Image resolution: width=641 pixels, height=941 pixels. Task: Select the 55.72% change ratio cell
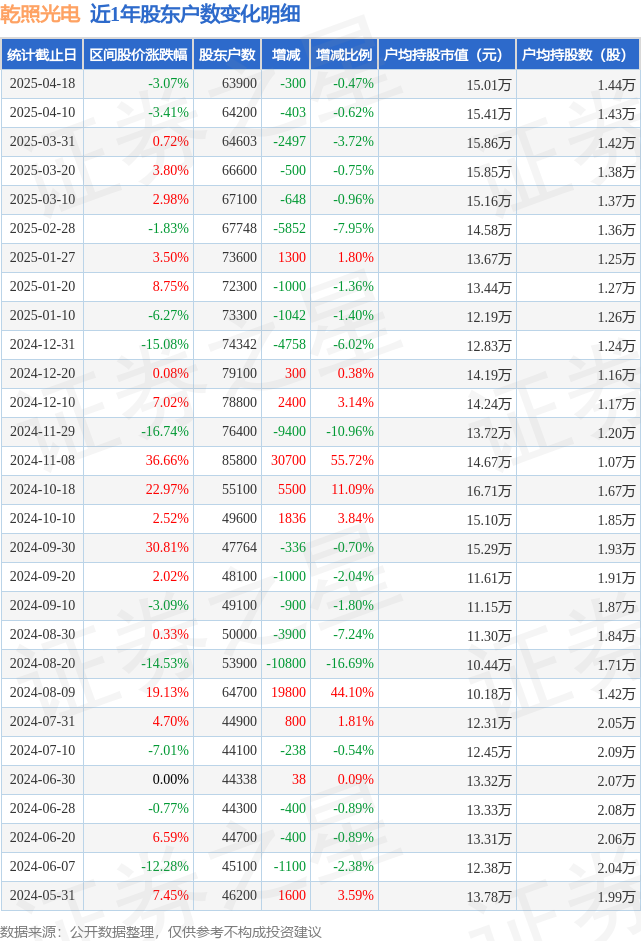[x=352, y=460]
